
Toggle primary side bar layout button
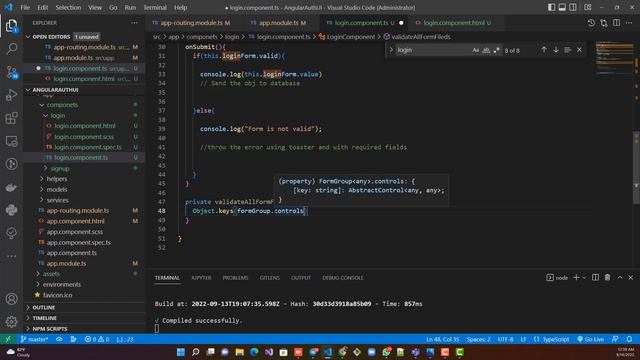pos(551,7)
